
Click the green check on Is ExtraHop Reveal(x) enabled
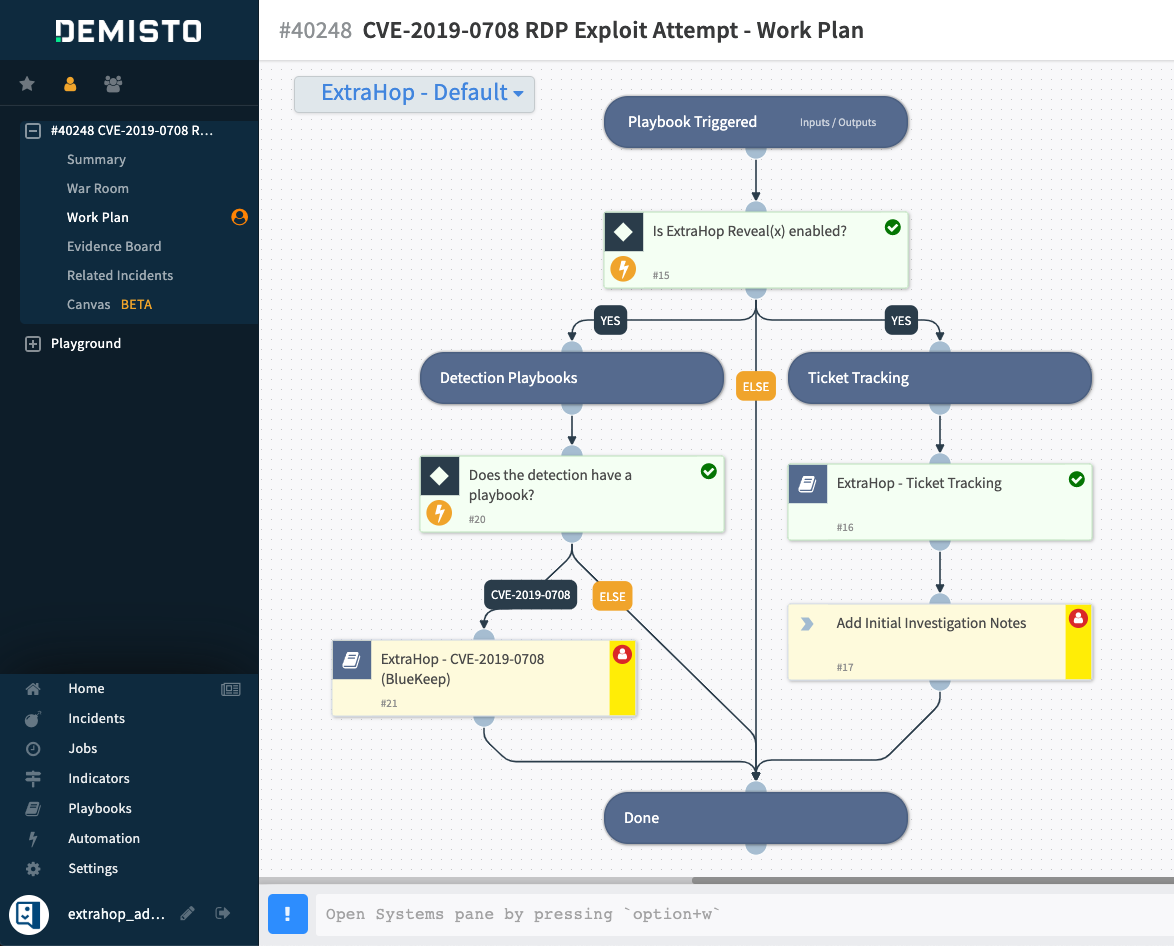click(892, 227)
